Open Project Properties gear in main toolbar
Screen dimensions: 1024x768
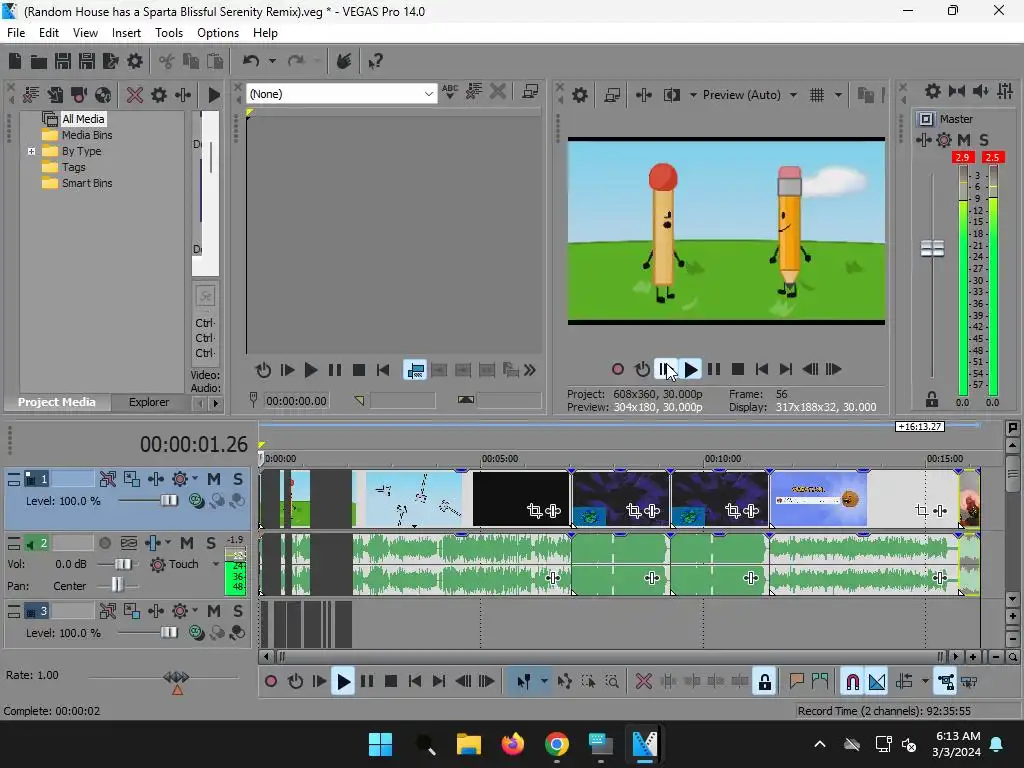(135, 61)
